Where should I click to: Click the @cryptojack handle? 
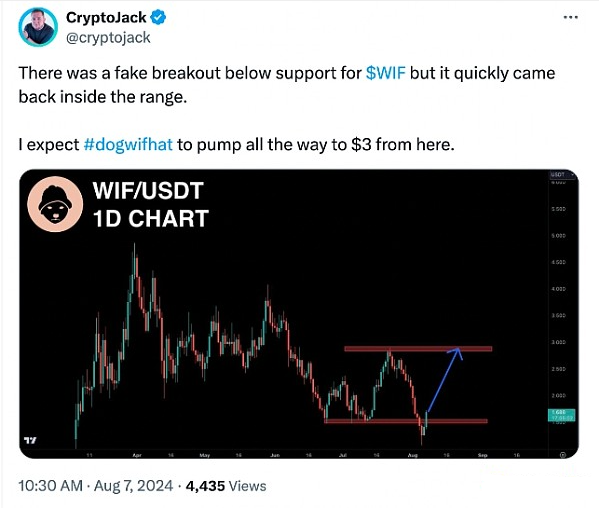(x=108, y=38)
